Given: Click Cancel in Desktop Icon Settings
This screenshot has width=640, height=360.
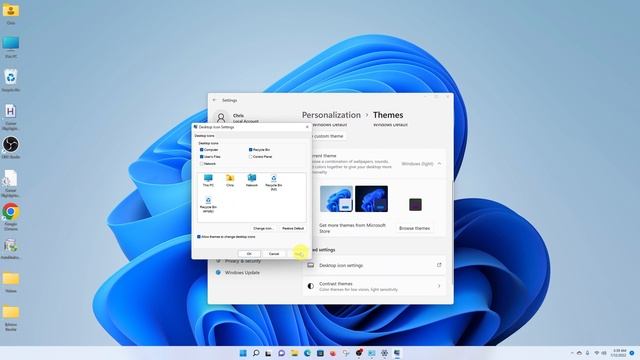Looking at the screenshot, I should point(274,254).
